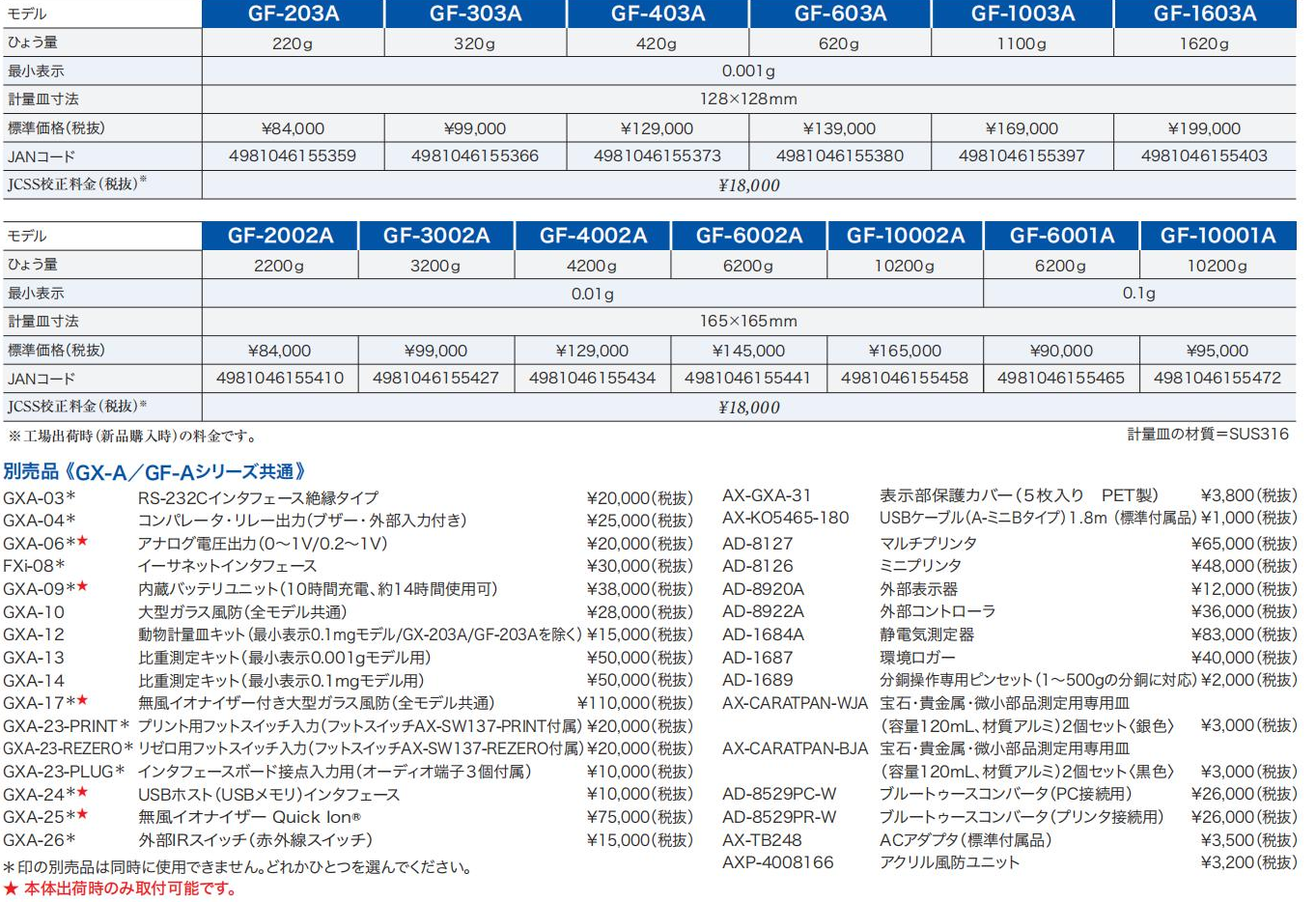The height and width of the screenshot is (902, 1316).
Task: Select the GF-1003A model header
Action: tap(1022, 14)
